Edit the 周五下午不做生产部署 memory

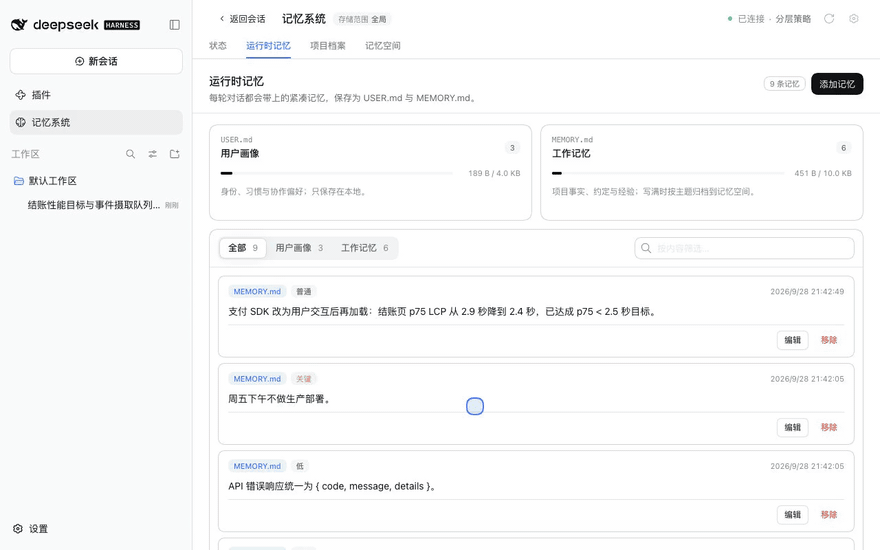pyautogui.click(x=792, y=428)
